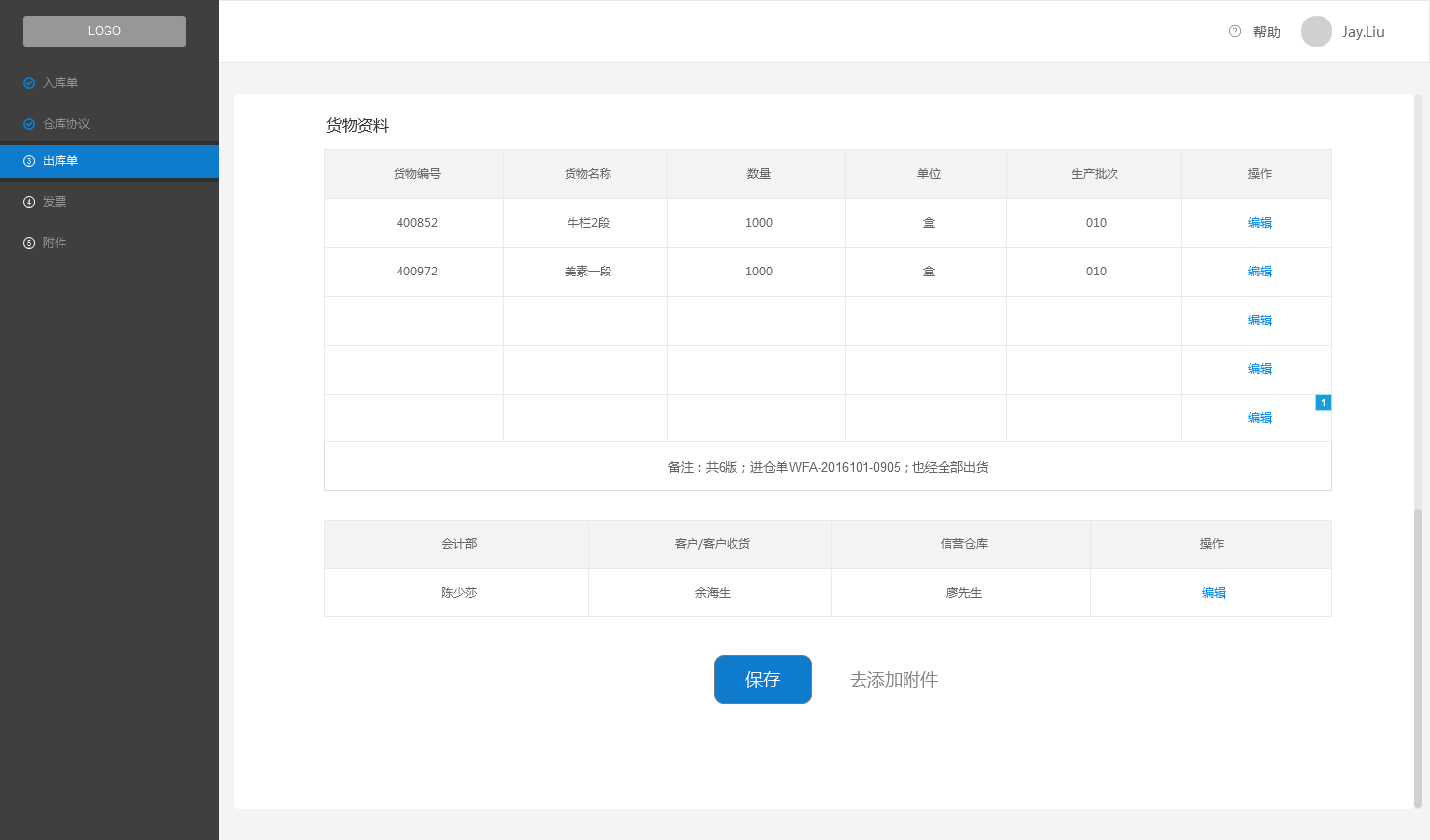Viewport: 1430px width, 840px height.
Task: Edit the row for goods 400852
Action: click(1260, 223)
